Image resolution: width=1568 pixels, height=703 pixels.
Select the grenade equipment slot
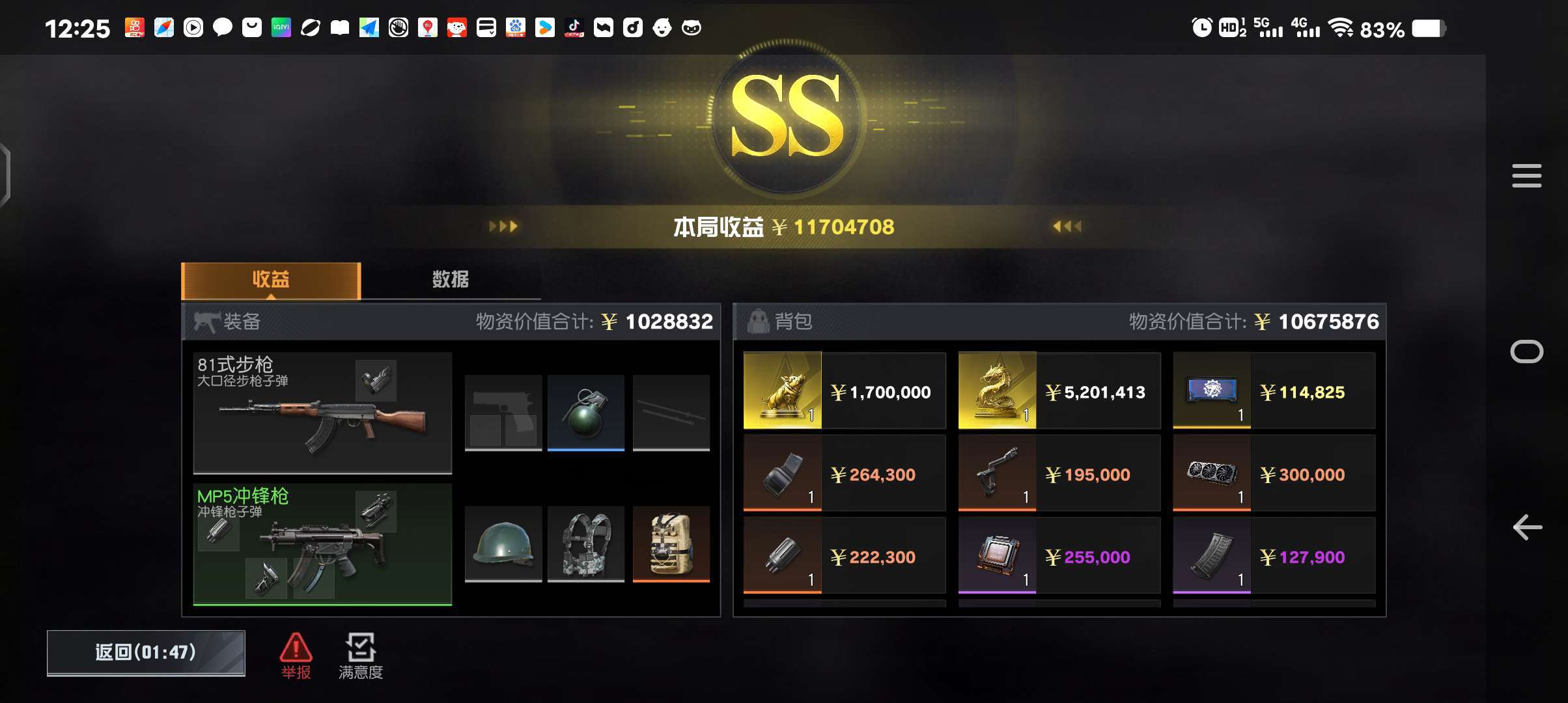click(x=586, y=413)
